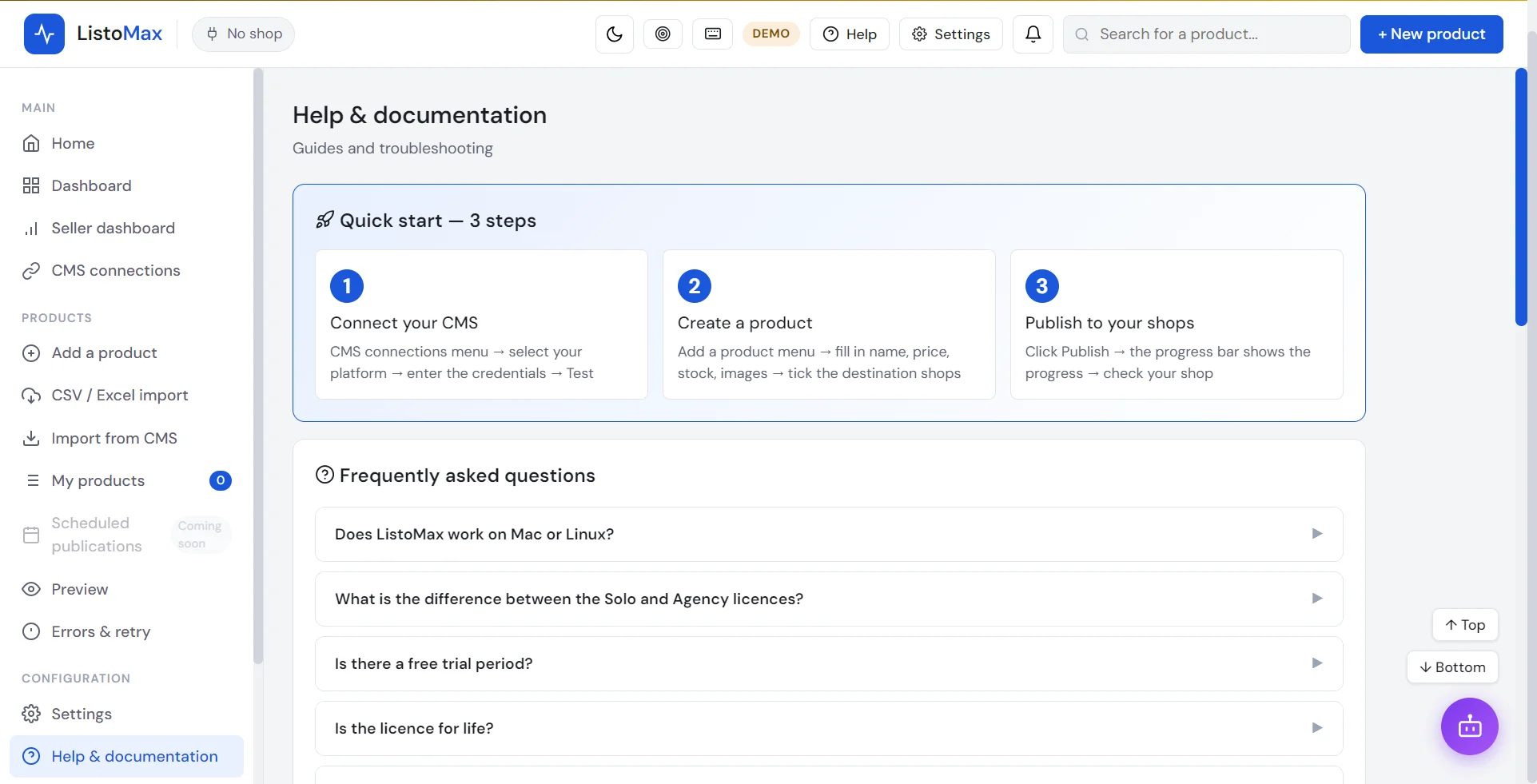
Task: Click the Seller dashboard bar chart icon
Action: (31, 229)
